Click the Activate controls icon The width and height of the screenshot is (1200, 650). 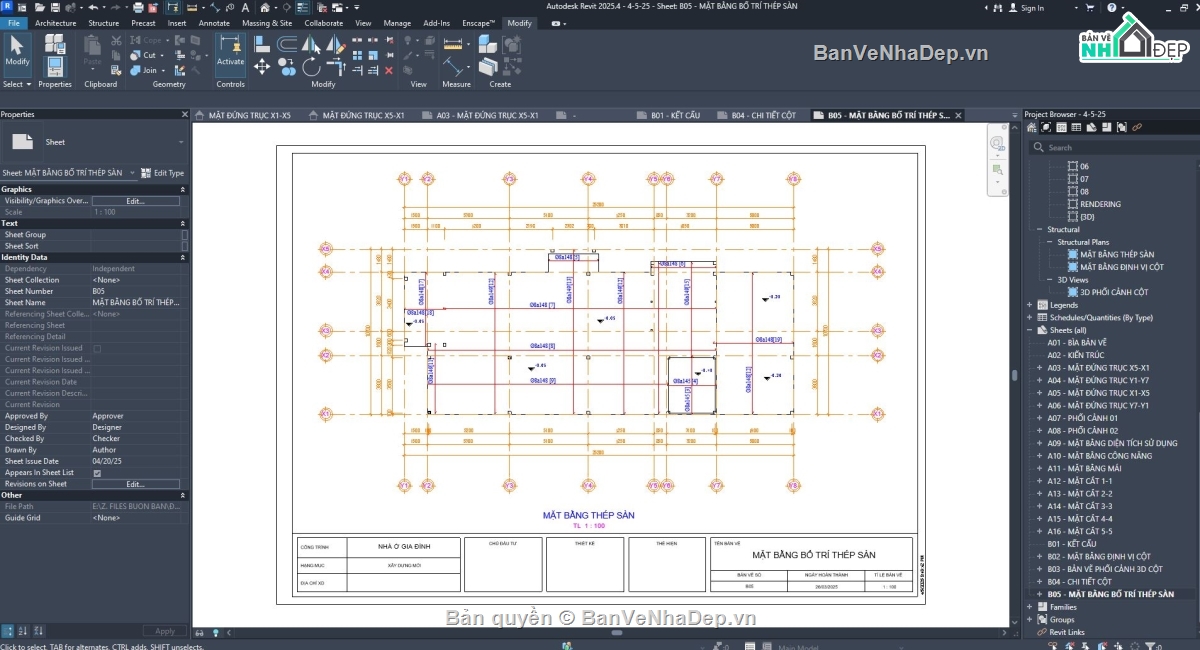tap(231, 50)
